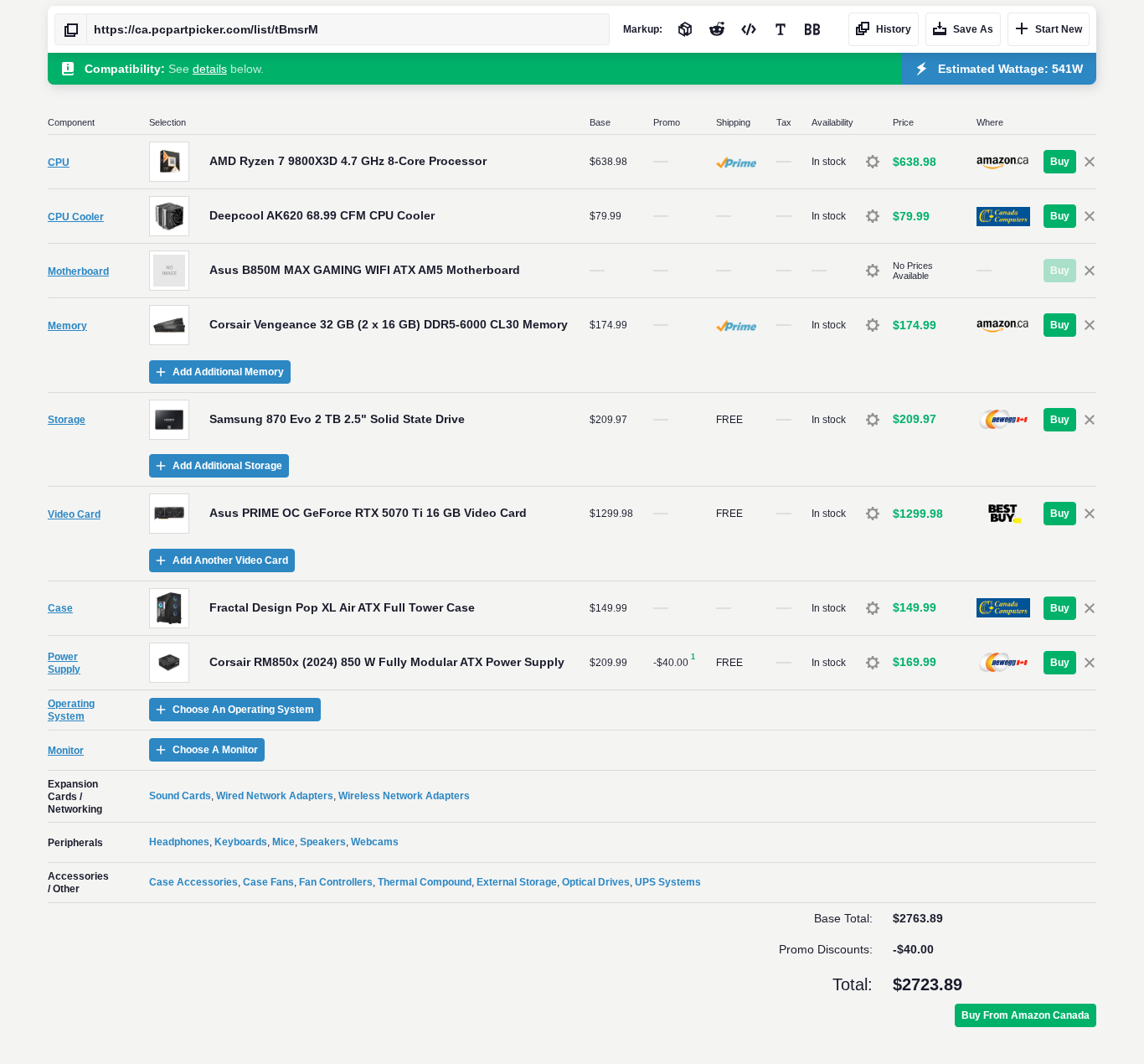Image resolution: width=1144 pixels, height=1064 pixels.
Task: Open the Wireless Network Adapters link
Action: tap(404, 796)
